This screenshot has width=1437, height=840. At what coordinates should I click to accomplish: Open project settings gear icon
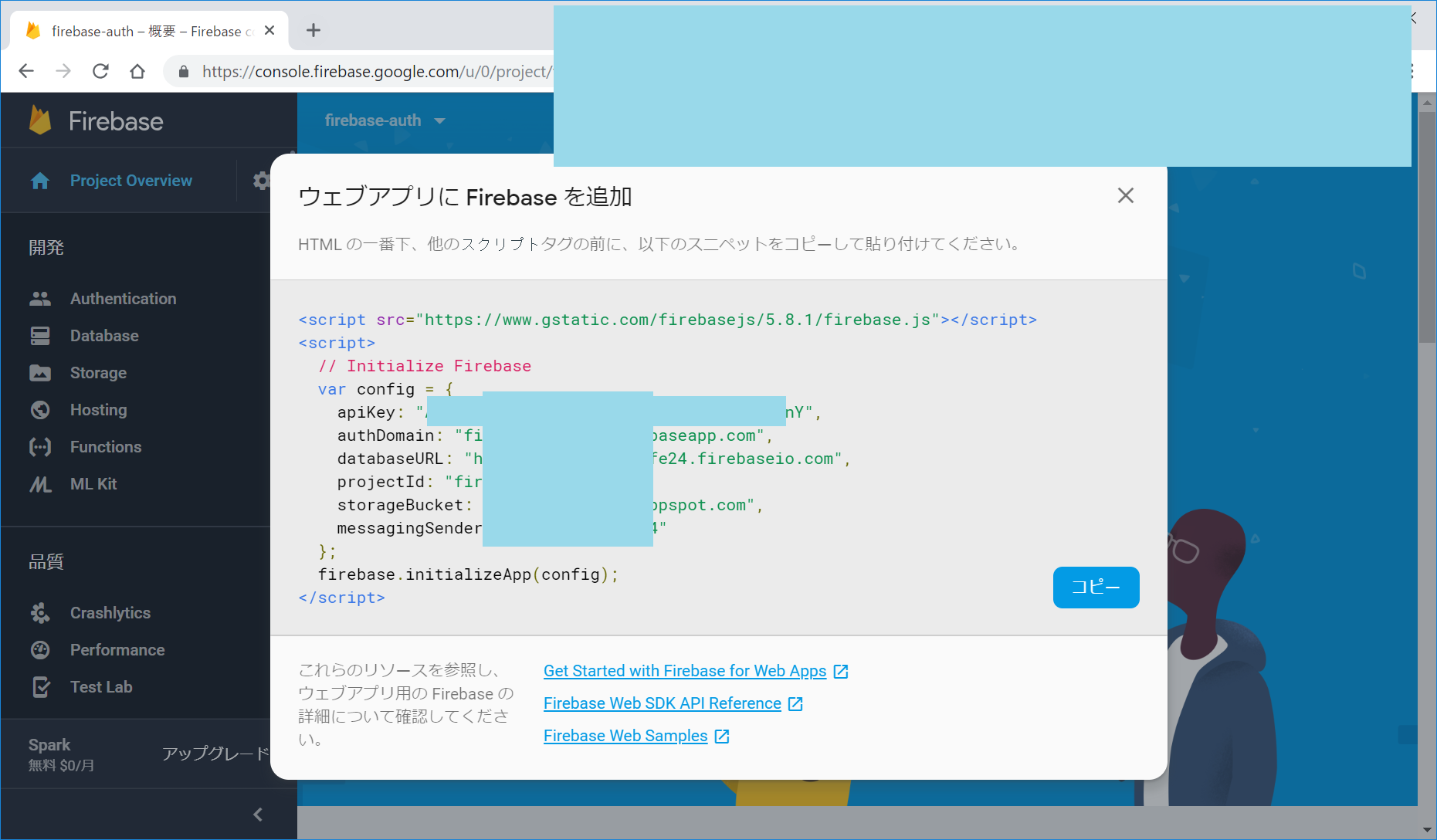pyautogui.click(x=261, y=181)
